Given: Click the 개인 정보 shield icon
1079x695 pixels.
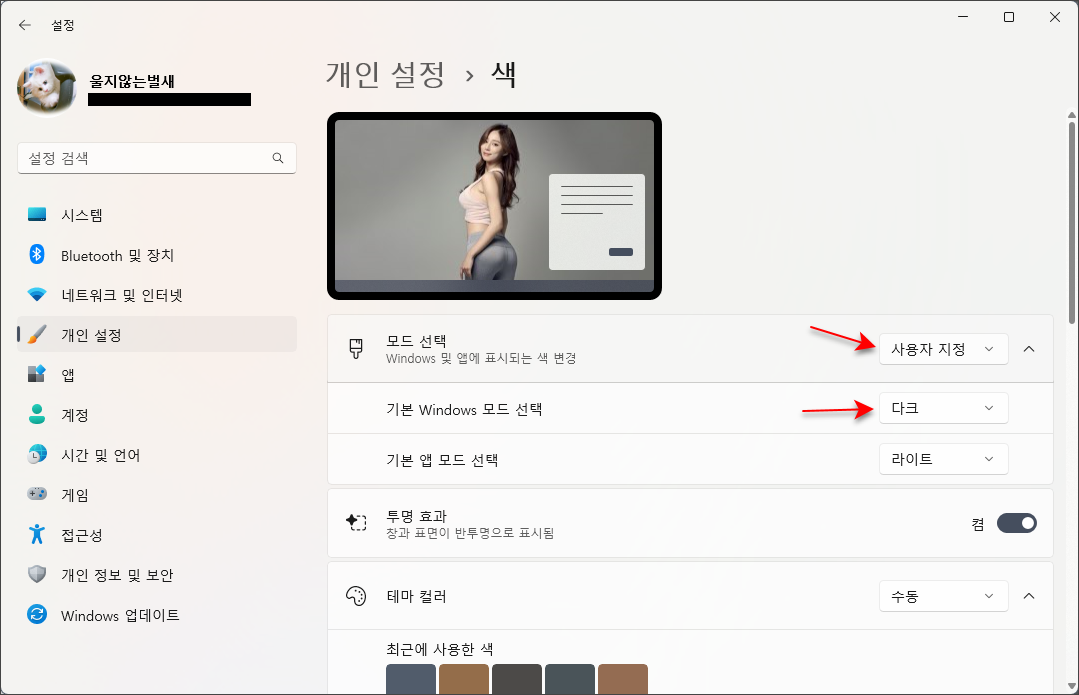Looking at the screenshot, I should 37,574.
